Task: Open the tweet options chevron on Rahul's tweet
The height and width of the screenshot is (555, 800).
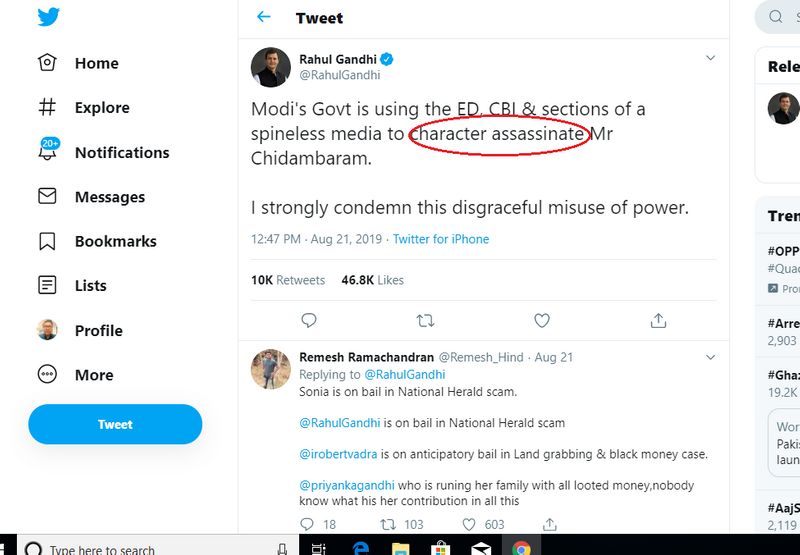Action: click(711, 58)
